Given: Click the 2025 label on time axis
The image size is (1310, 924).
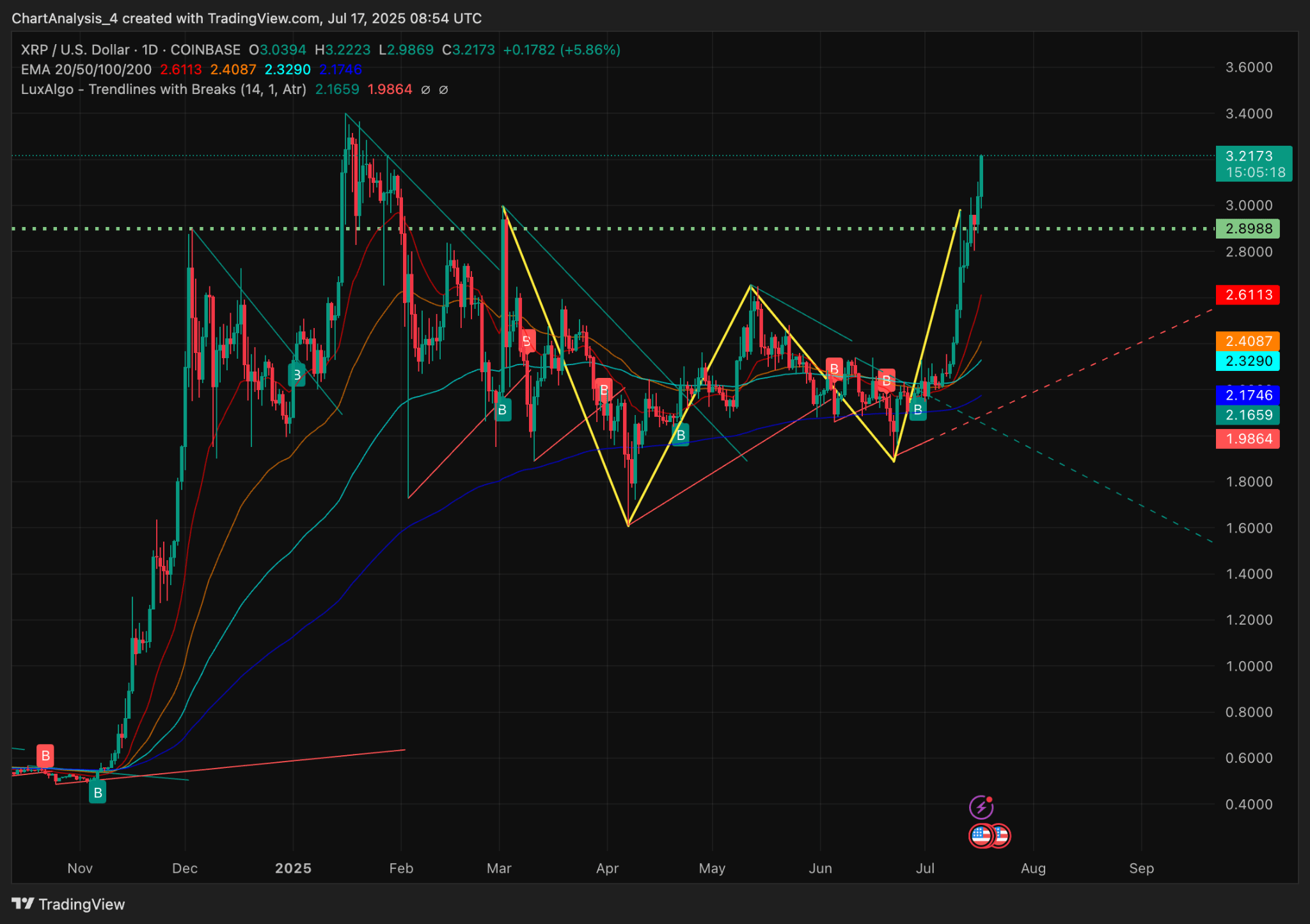Looking at the screenshot, I should pos(293,868).
